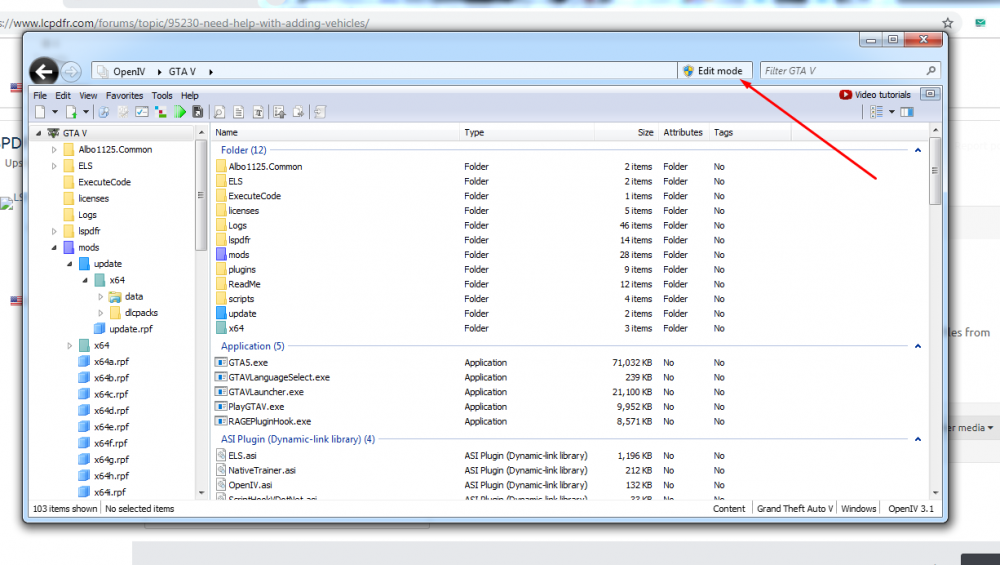Click the view mode list icon
The height and width of the screenshot is (565, 1000).
click(877, 112)
